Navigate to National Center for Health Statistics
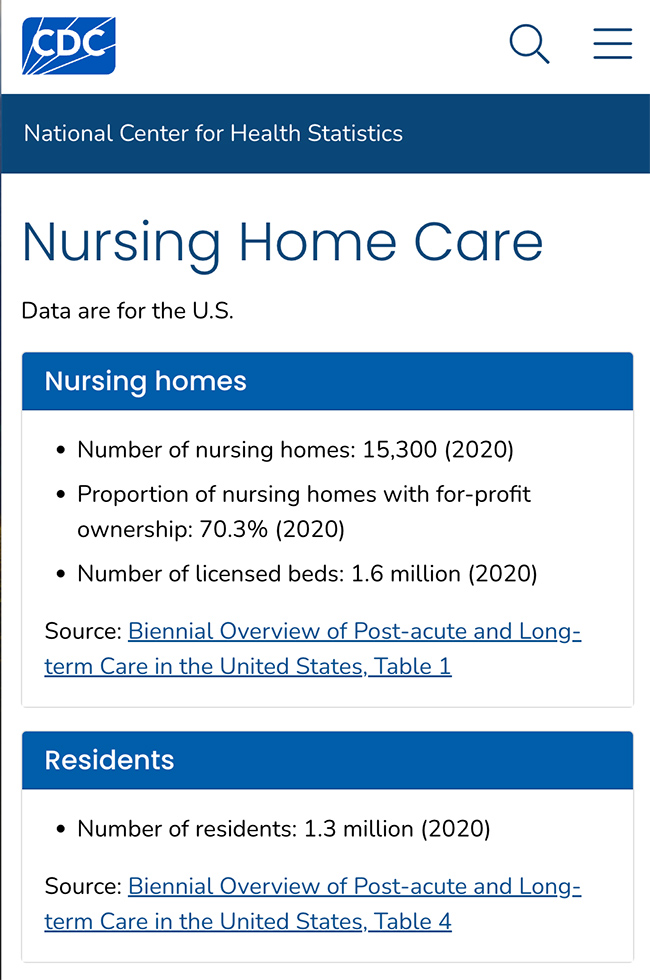The height and width of the screenshot is (980, 650). (212, 133)
